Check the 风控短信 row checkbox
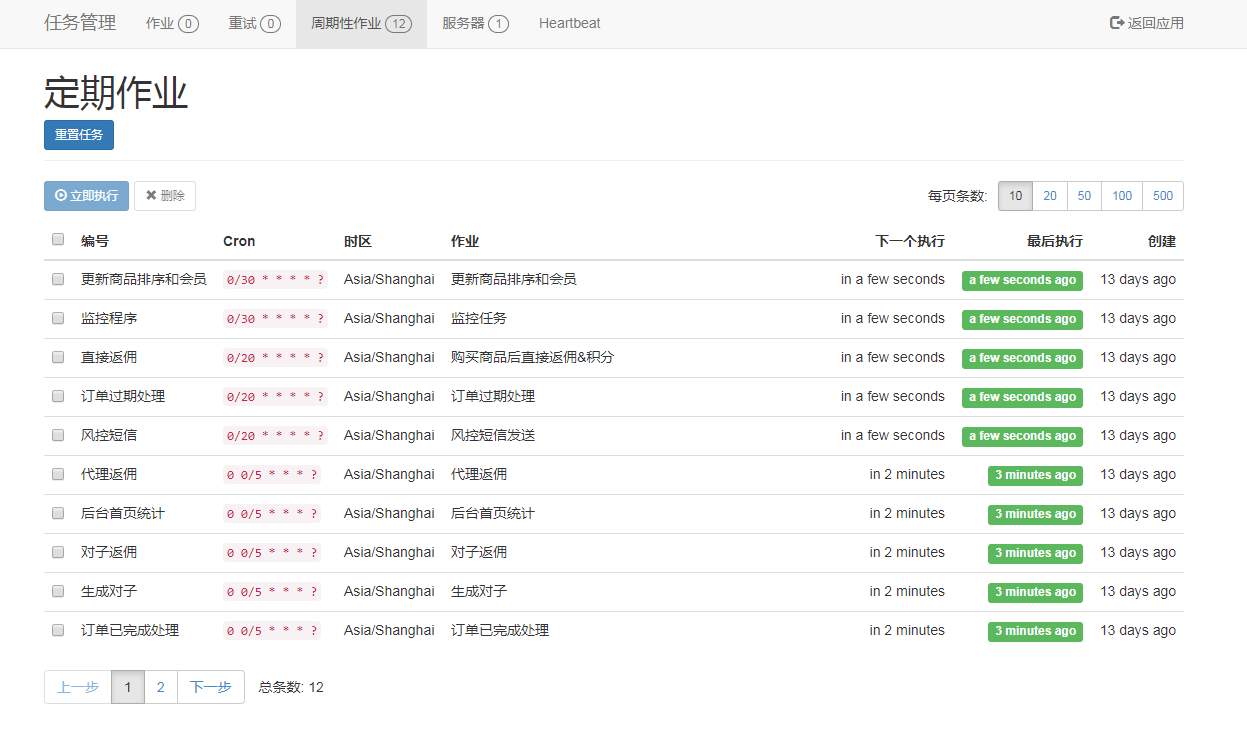Image resolution: width=1247 pixels, height=732 pixels. click(58, 435)
